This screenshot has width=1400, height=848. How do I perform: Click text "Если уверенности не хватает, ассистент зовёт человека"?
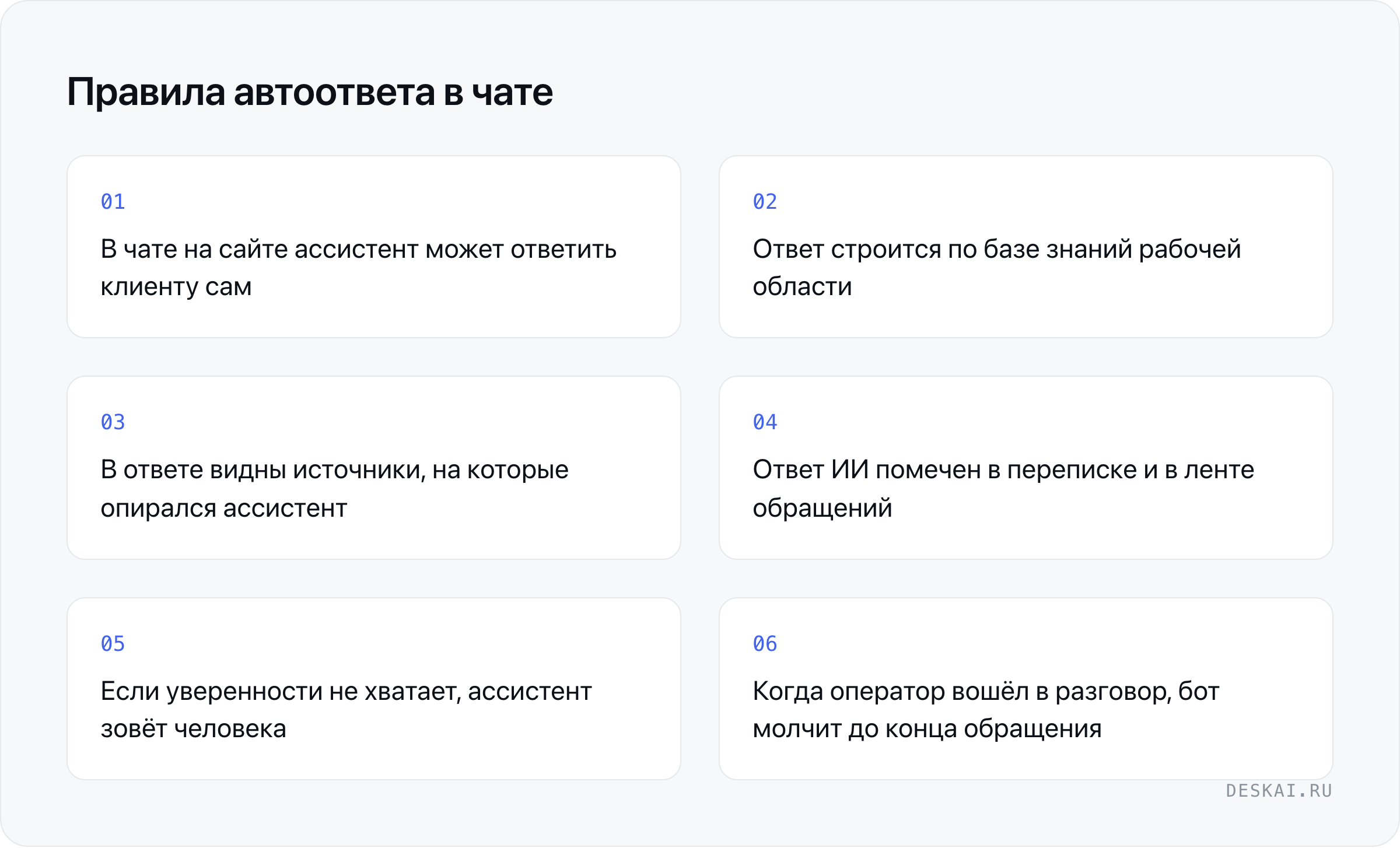tap(346, 710)
